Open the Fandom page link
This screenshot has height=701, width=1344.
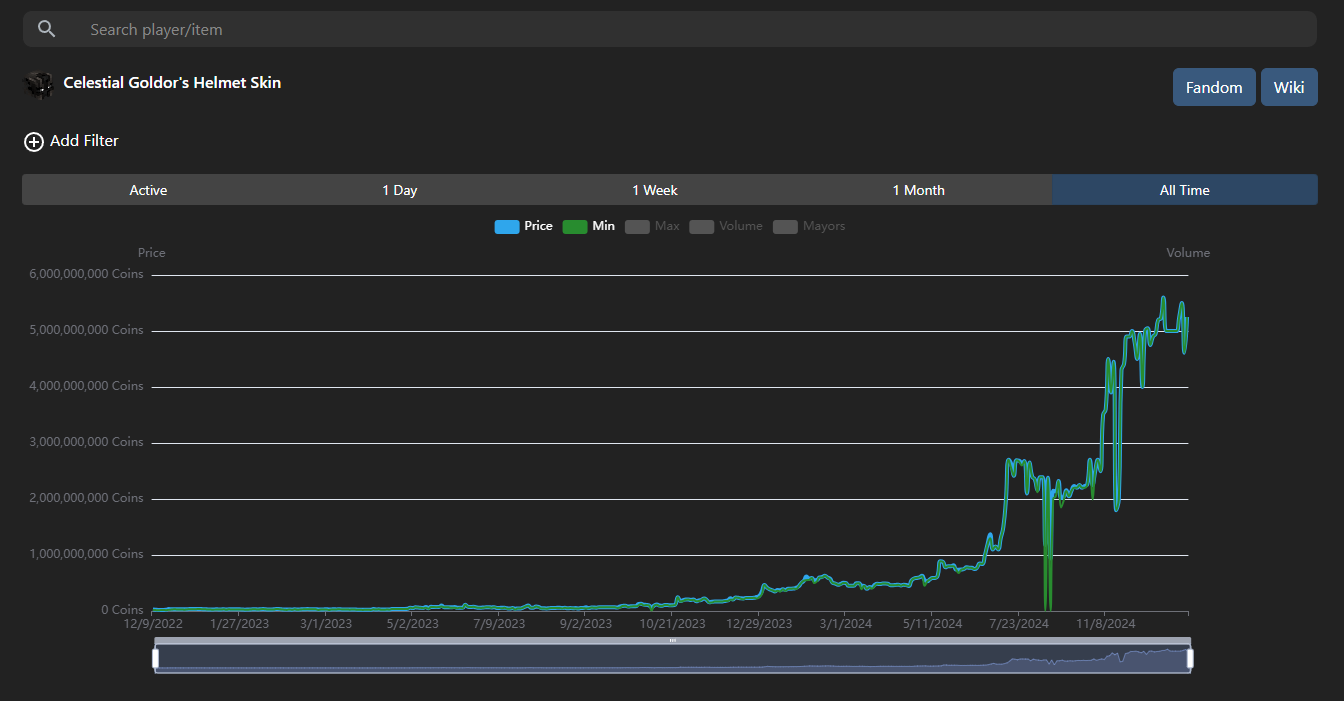coord(1214,87)
